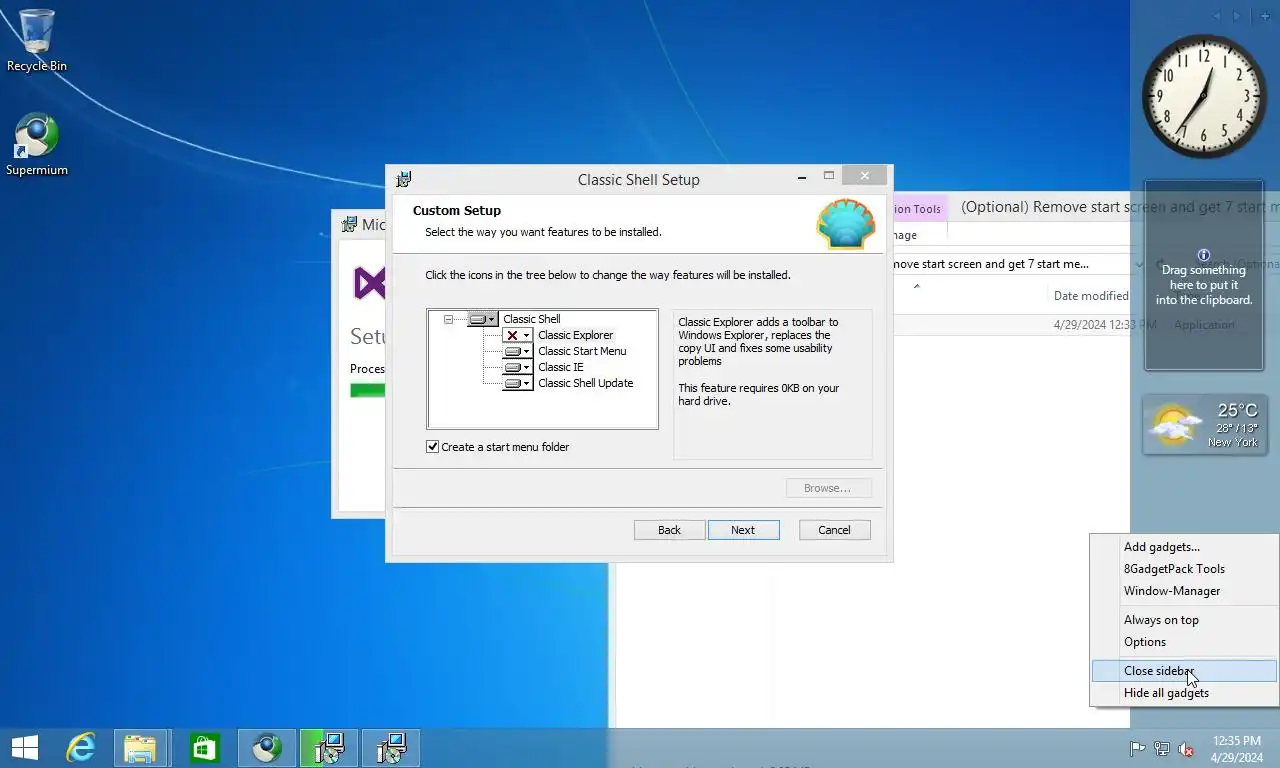Open the Classic IE feature dropdown
The height and width of the screenshot is (768, 1280).
[517, 367]
